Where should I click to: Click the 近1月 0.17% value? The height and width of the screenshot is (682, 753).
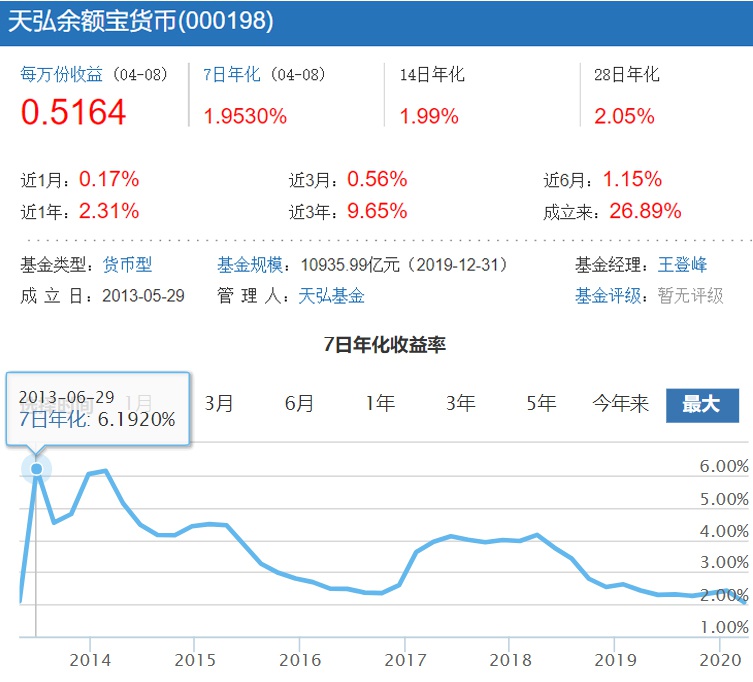[x=109, y=179]
